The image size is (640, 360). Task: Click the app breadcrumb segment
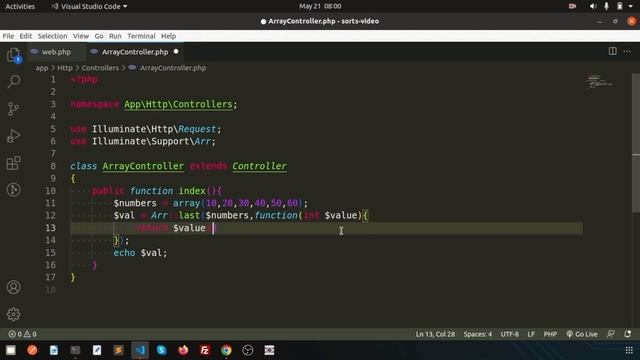pos(42,68)
